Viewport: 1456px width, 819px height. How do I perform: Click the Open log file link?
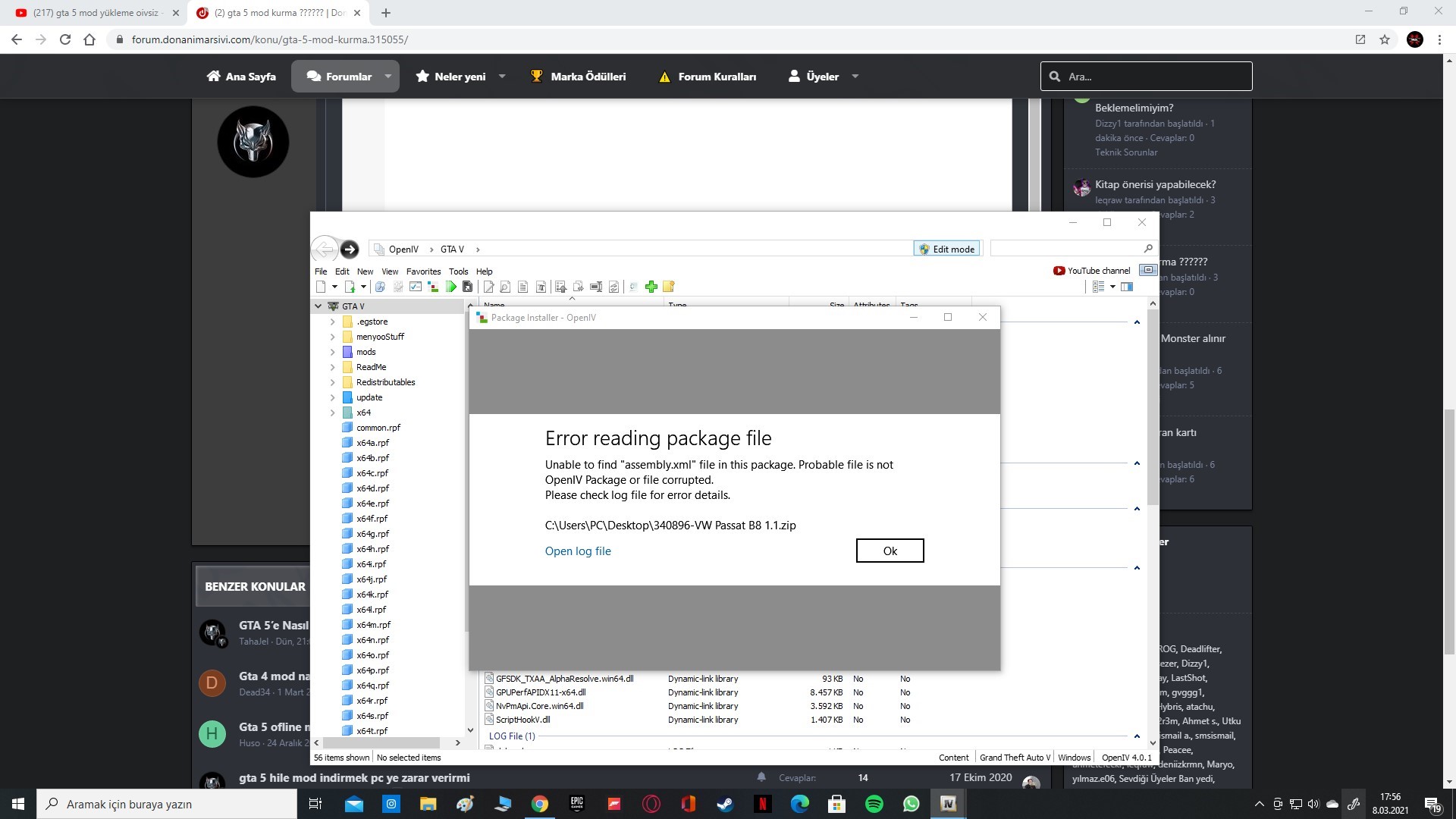coord(577,551)
